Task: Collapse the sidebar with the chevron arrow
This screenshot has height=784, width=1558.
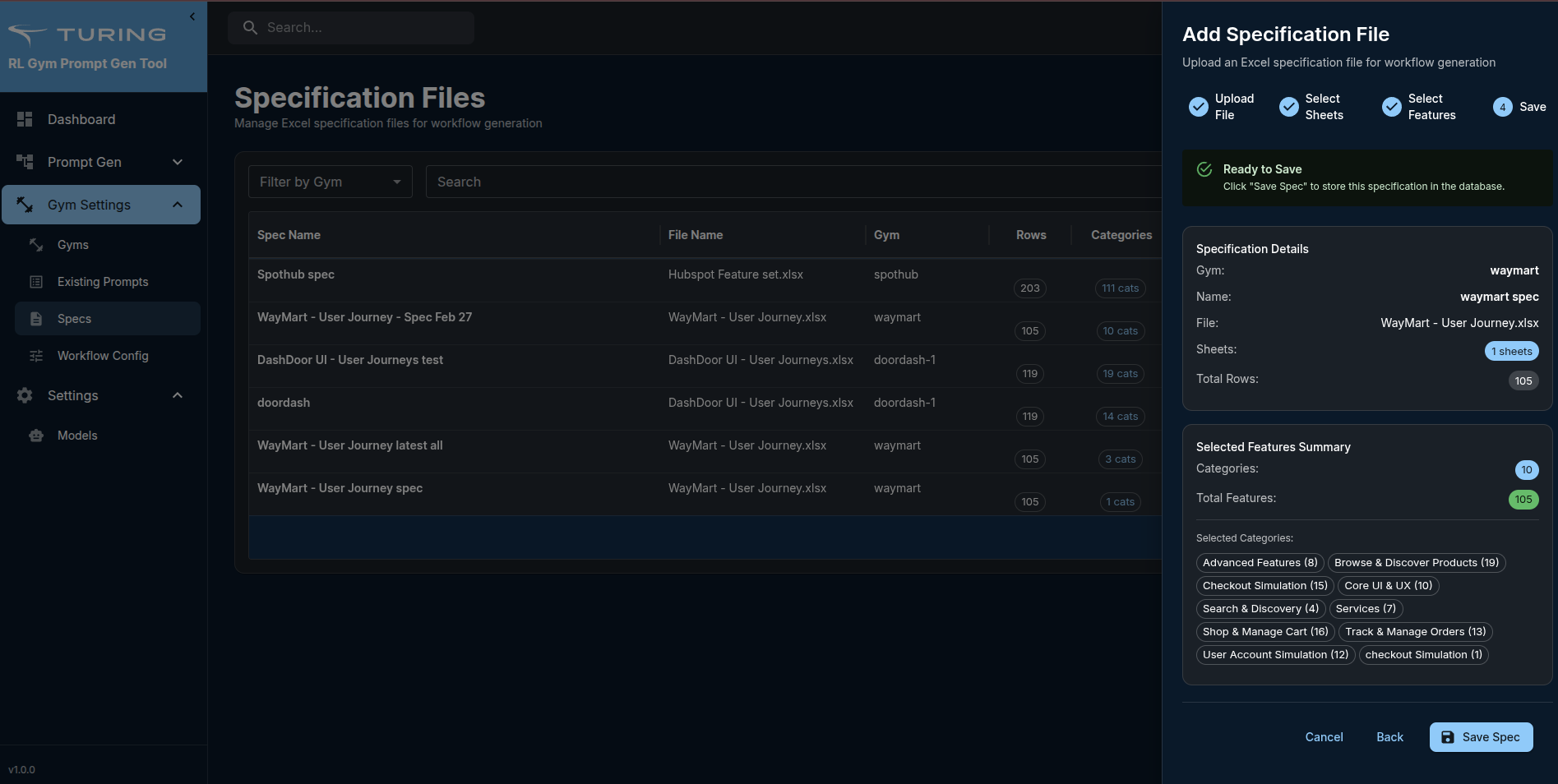Action: [192, 16]
